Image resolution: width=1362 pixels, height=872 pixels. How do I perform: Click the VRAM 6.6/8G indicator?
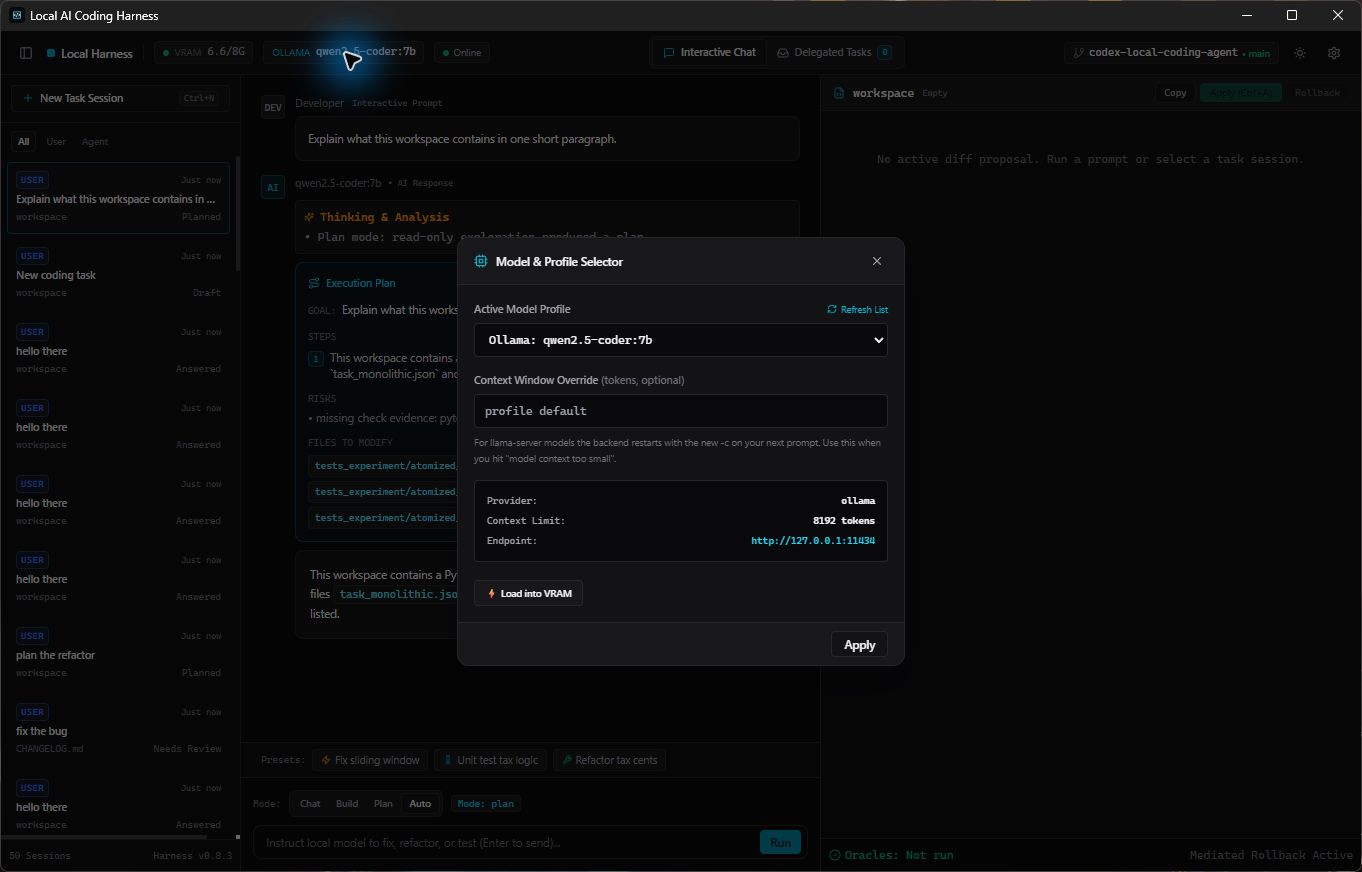point(204,52)
